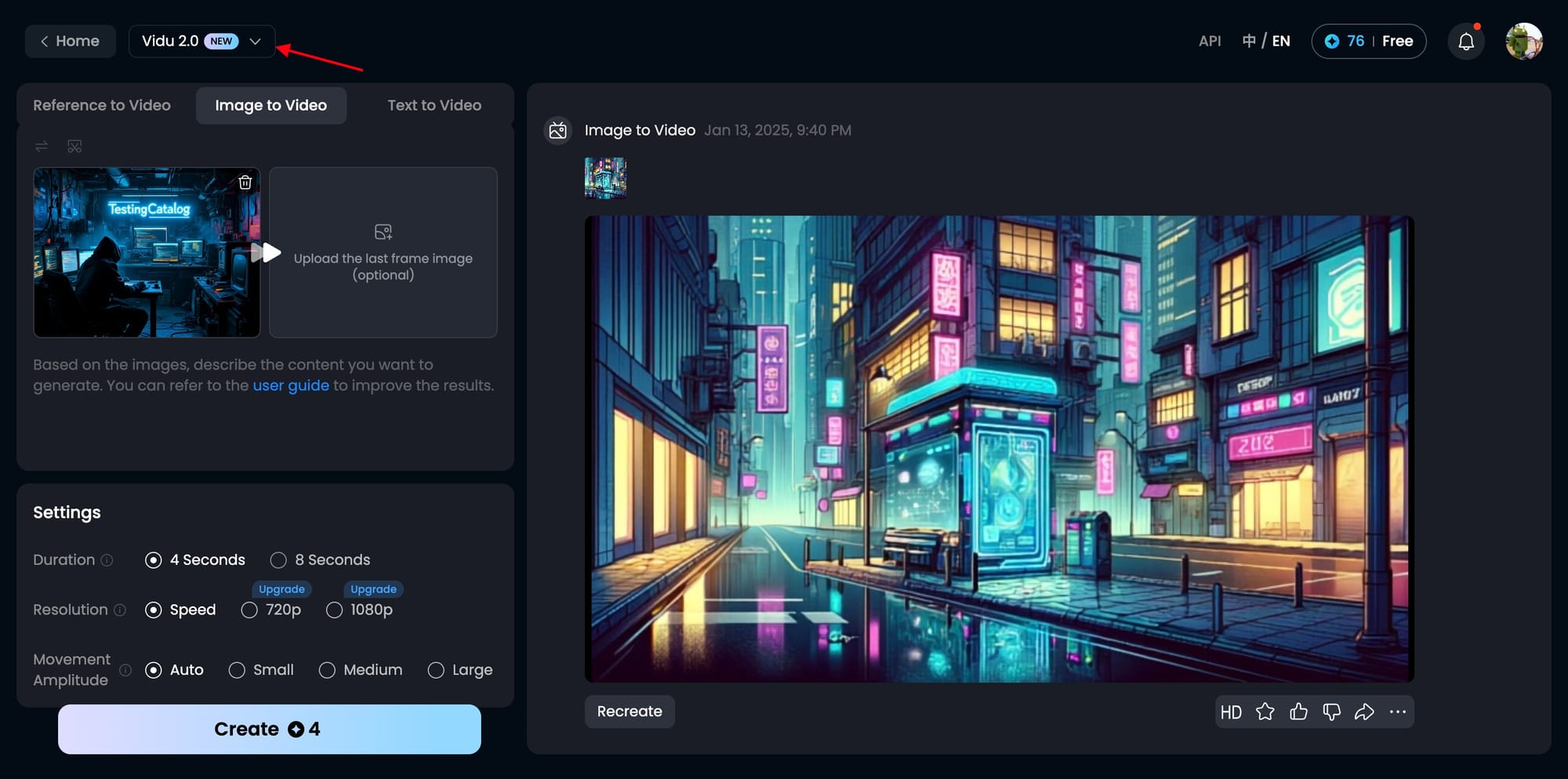
Task: Set movement amplitude to Auto
Action: (x=174, y=670)
